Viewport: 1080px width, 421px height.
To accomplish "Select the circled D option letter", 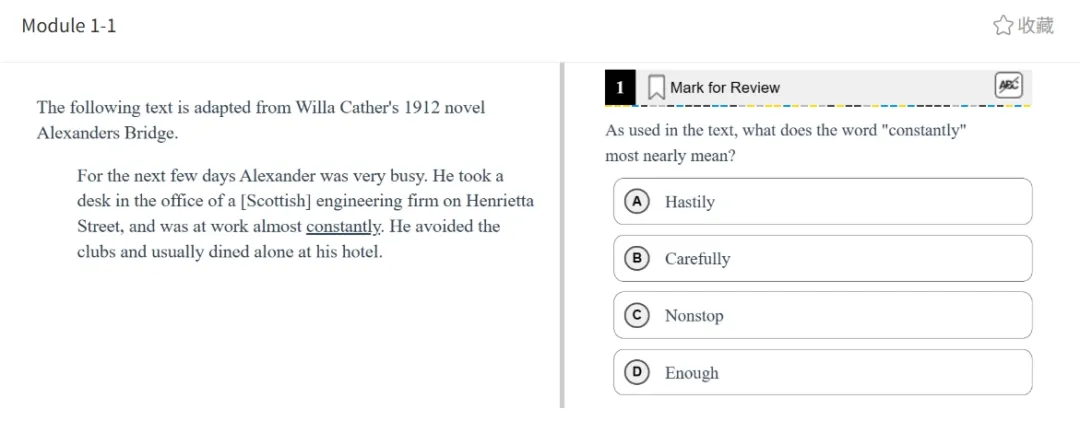I will (x=636, y=372).
